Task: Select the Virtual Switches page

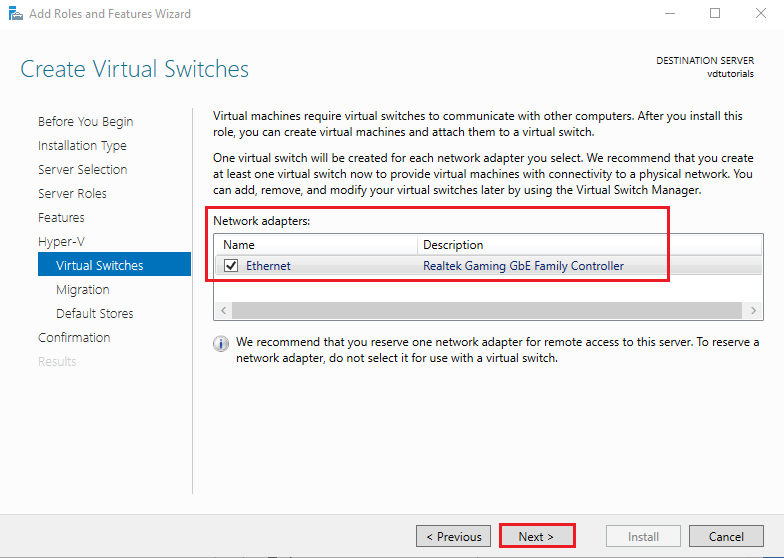Action: pyautogui.click(x=99, y=266)
